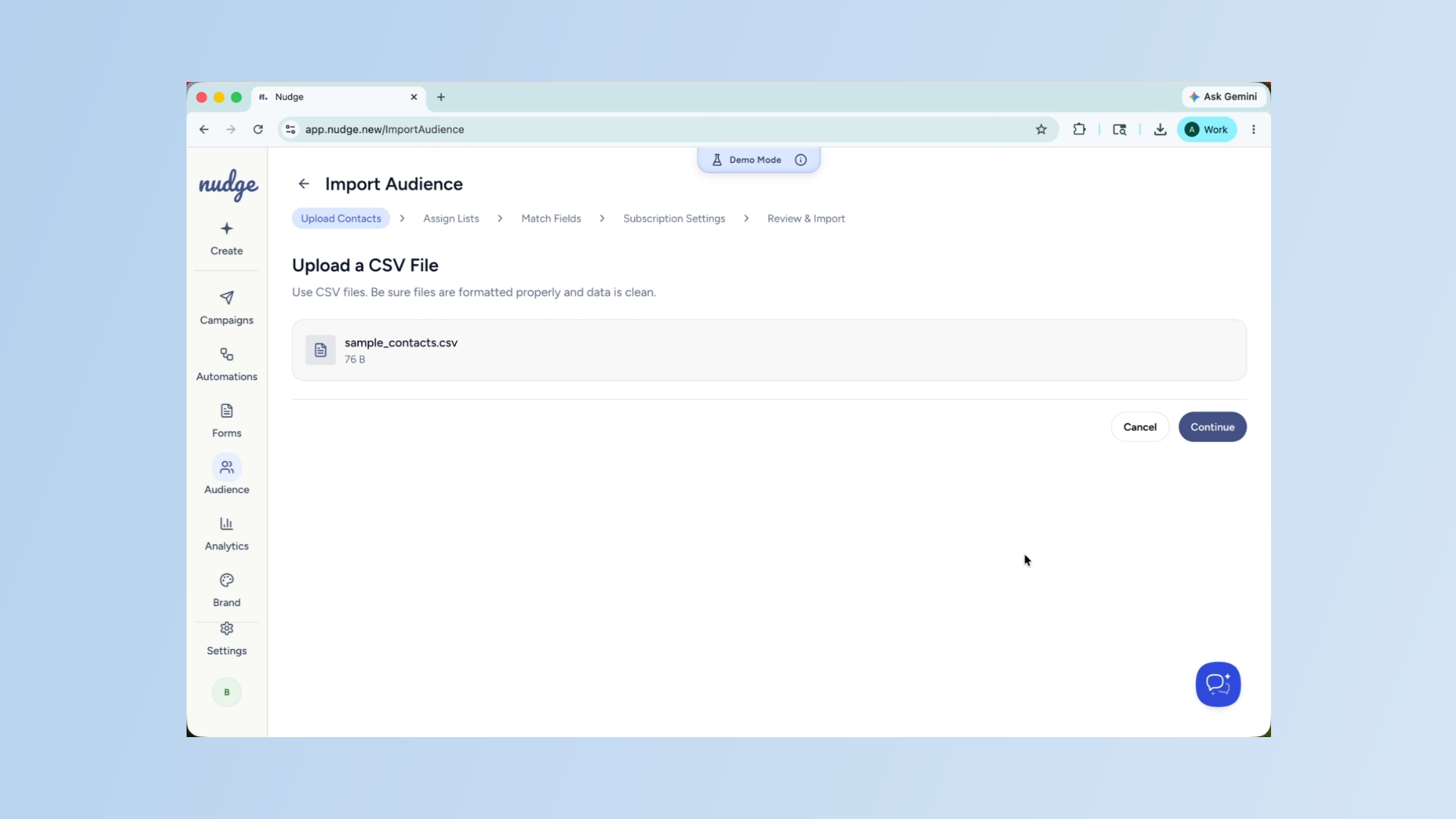Image resolution: width=1456 pixels, height=819 pixels.
Task: Open the Brand palette icon
Action: pos(227,580)
